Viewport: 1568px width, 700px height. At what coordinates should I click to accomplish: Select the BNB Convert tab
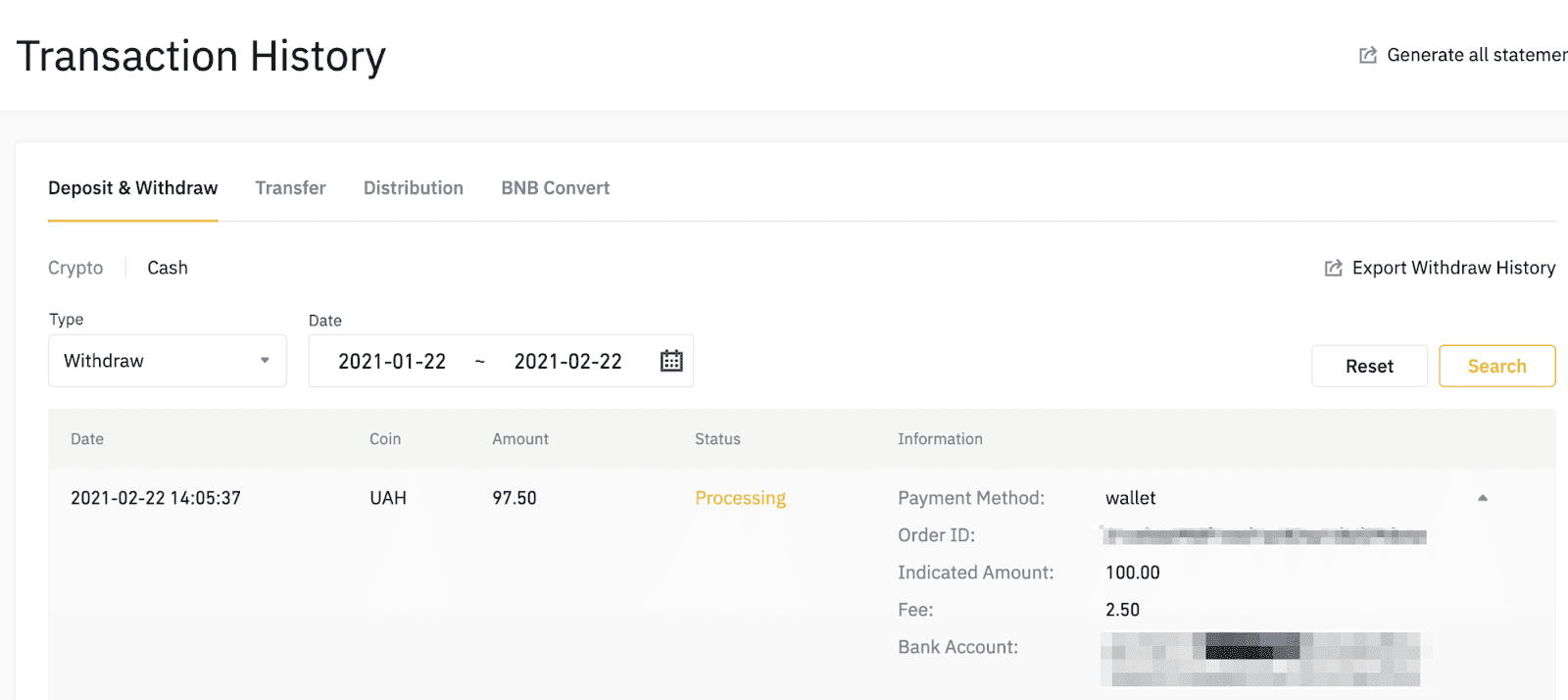pyautogui.click(x=555, y=188)
